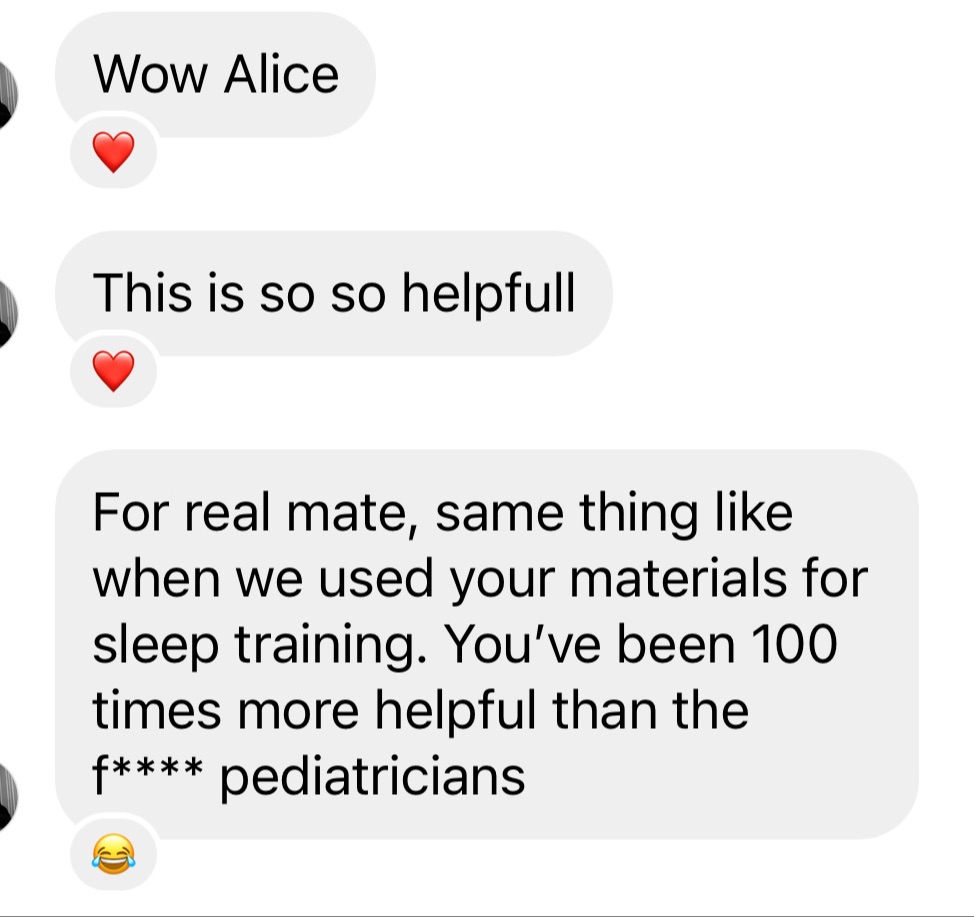
Task: Select the "Wow Alice" message bubble
Action: (x=215, y=75)
